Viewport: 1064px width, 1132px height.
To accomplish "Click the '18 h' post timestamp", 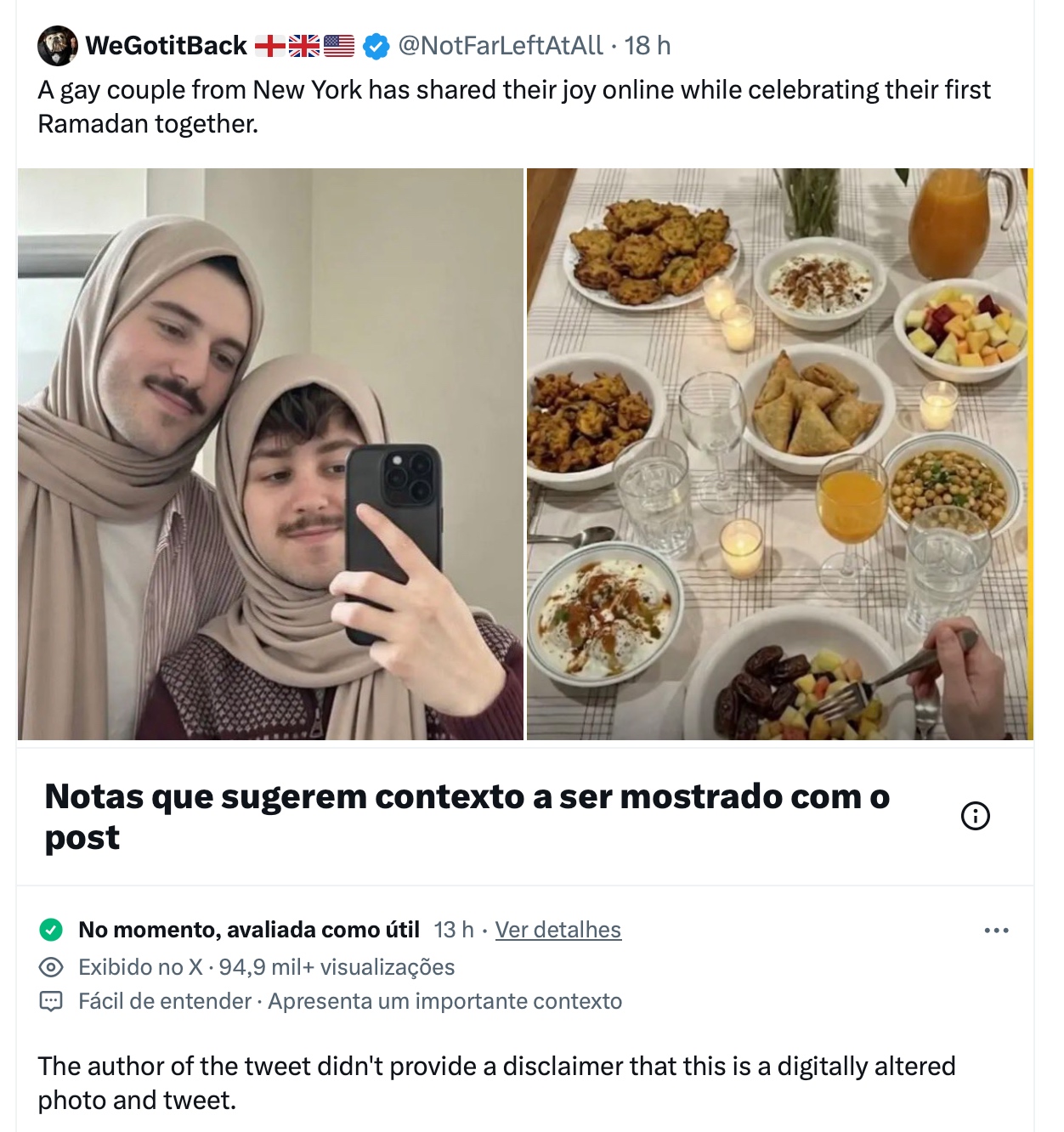I will [648, 46].
